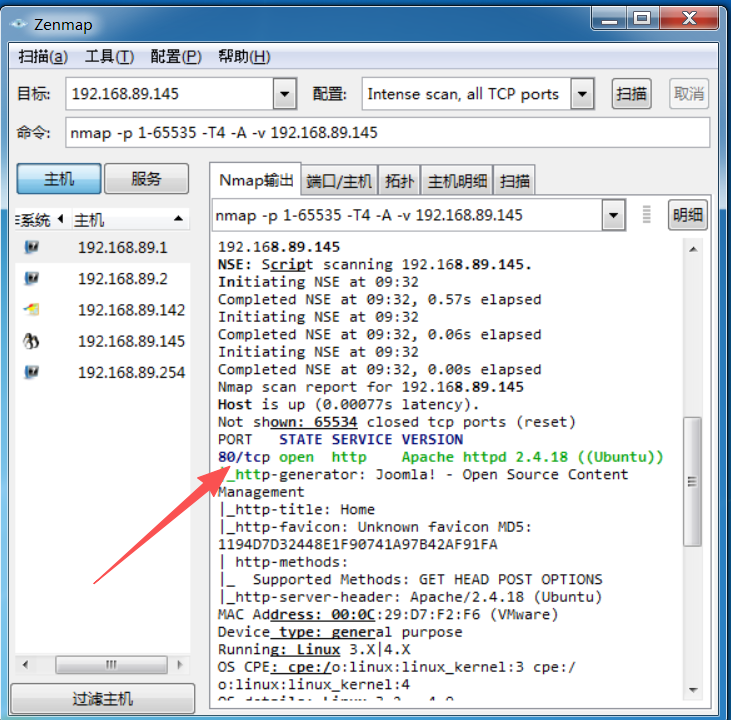
Task: Select OS icon beside host 192.168.89.254
Action: [31, 372]
